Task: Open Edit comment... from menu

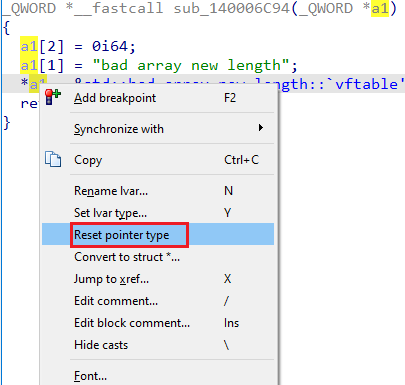Action: coord(158,301)
